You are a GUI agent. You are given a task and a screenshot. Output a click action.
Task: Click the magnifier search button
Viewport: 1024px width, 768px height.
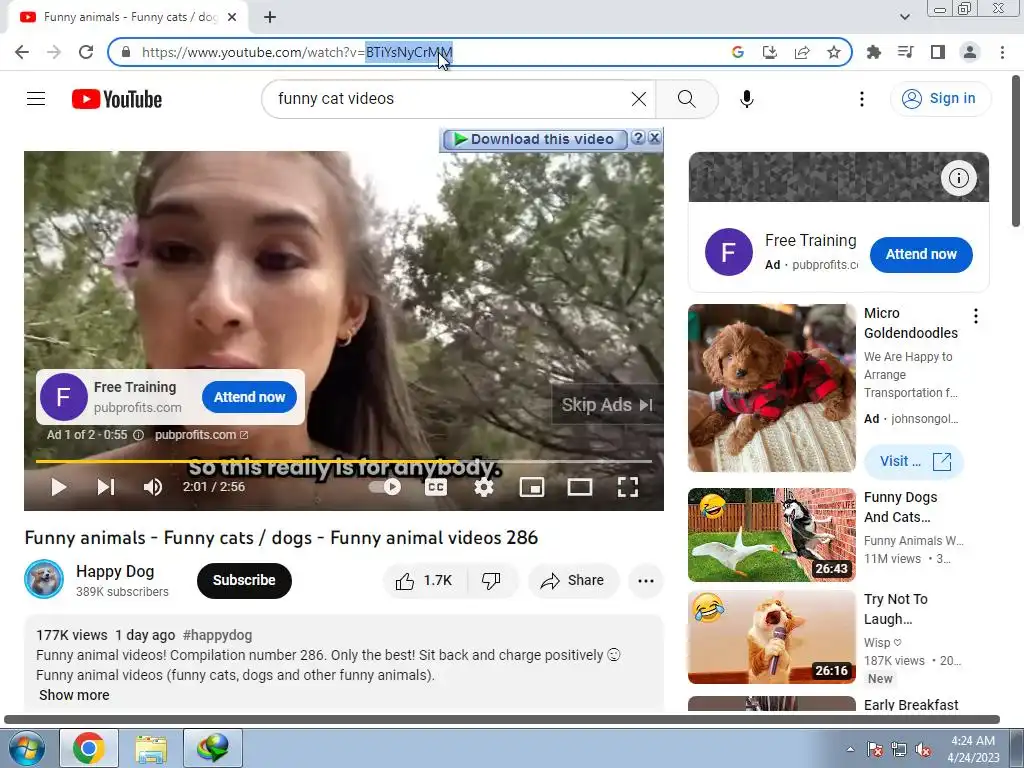pyautogui.click(x=686, y=99)
